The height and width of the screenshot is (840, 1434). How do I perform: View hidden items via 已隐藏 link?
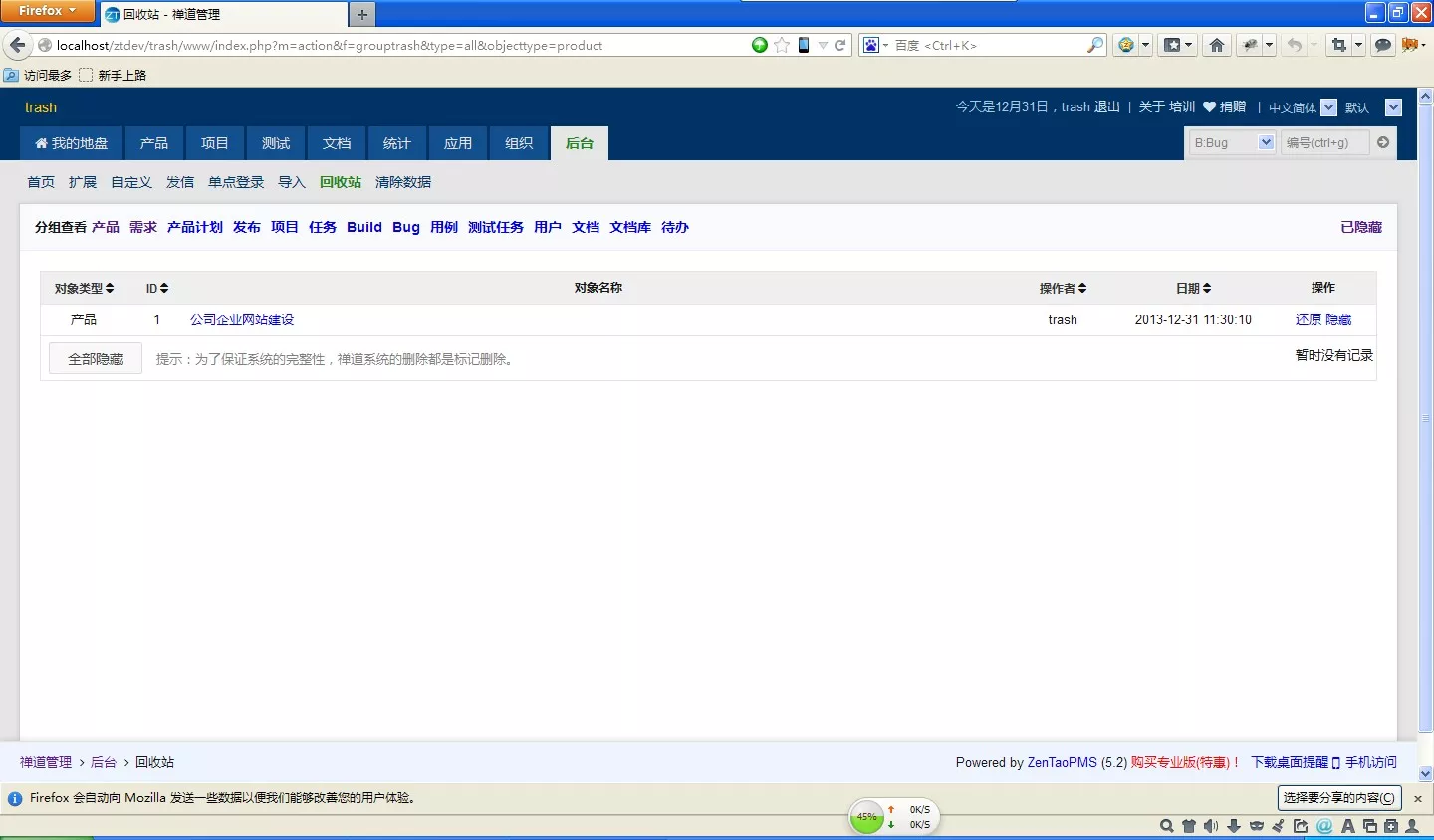click(1361, 227)
